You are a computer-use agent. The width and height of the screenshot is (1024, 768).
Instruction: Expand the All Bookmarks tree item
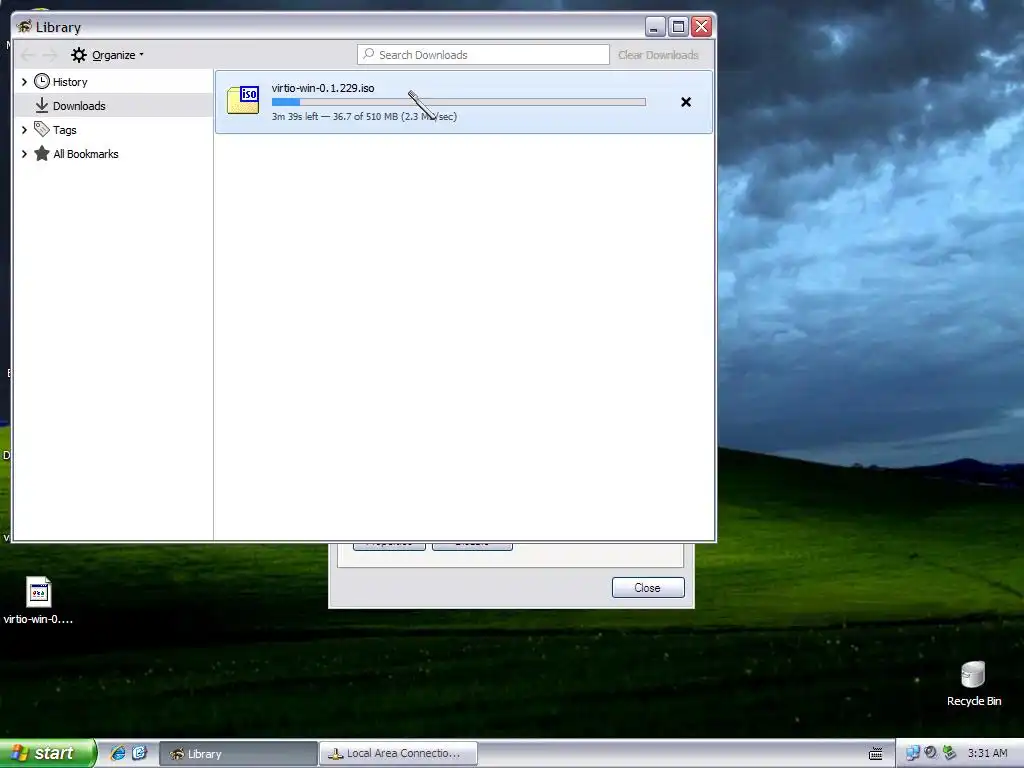pyautogui.click(x=24, y=154)
